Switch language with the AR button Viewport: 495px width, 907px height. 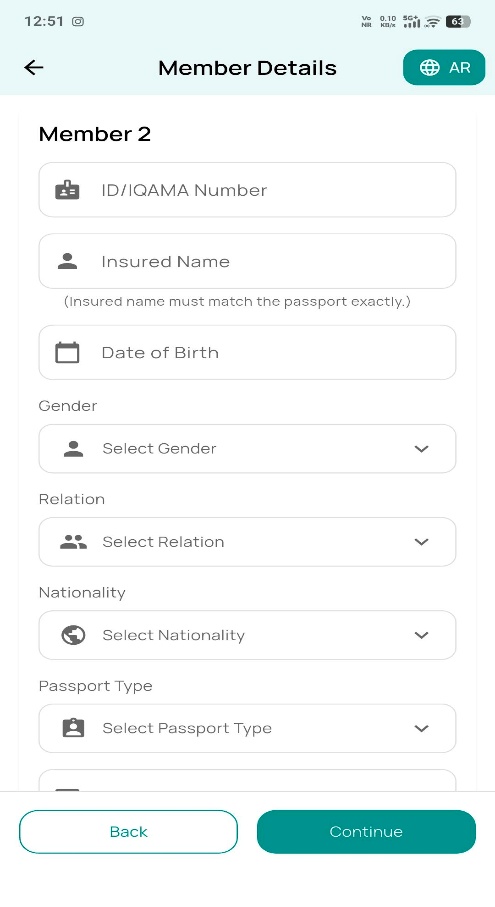coord(444,68)
